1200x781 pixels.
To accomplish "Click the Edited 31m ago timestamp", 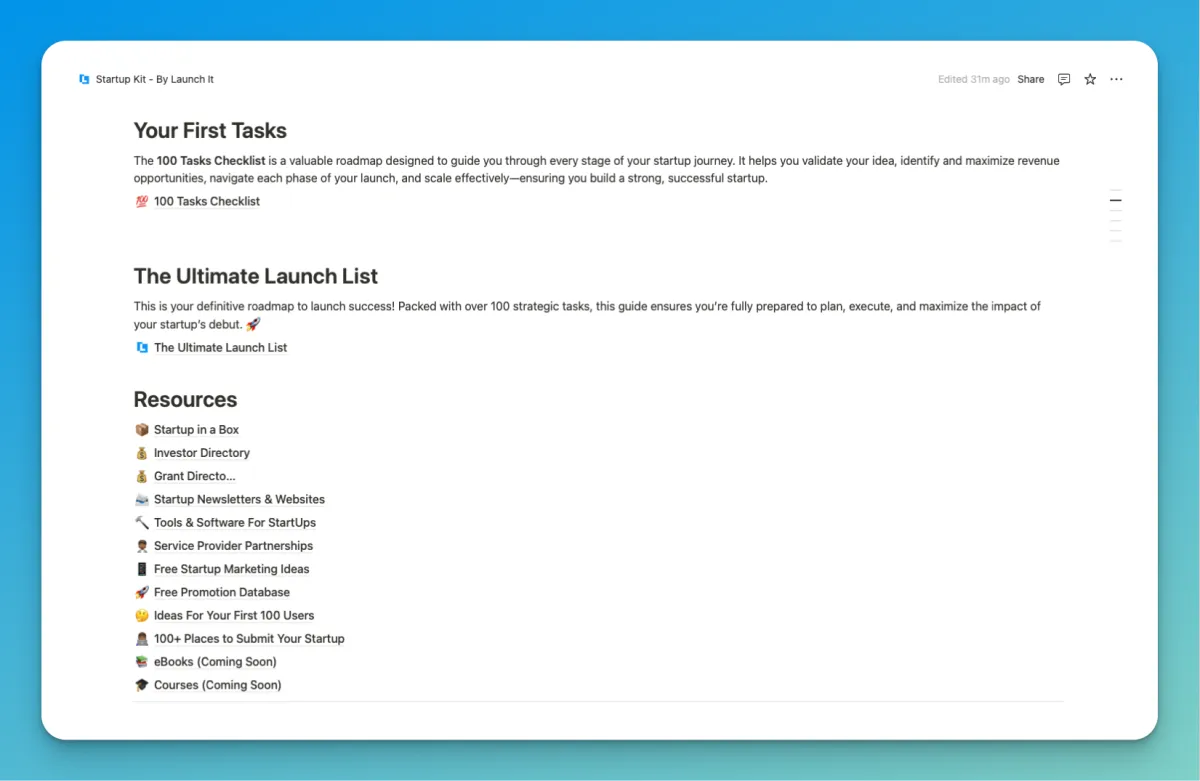I will 974,79.
